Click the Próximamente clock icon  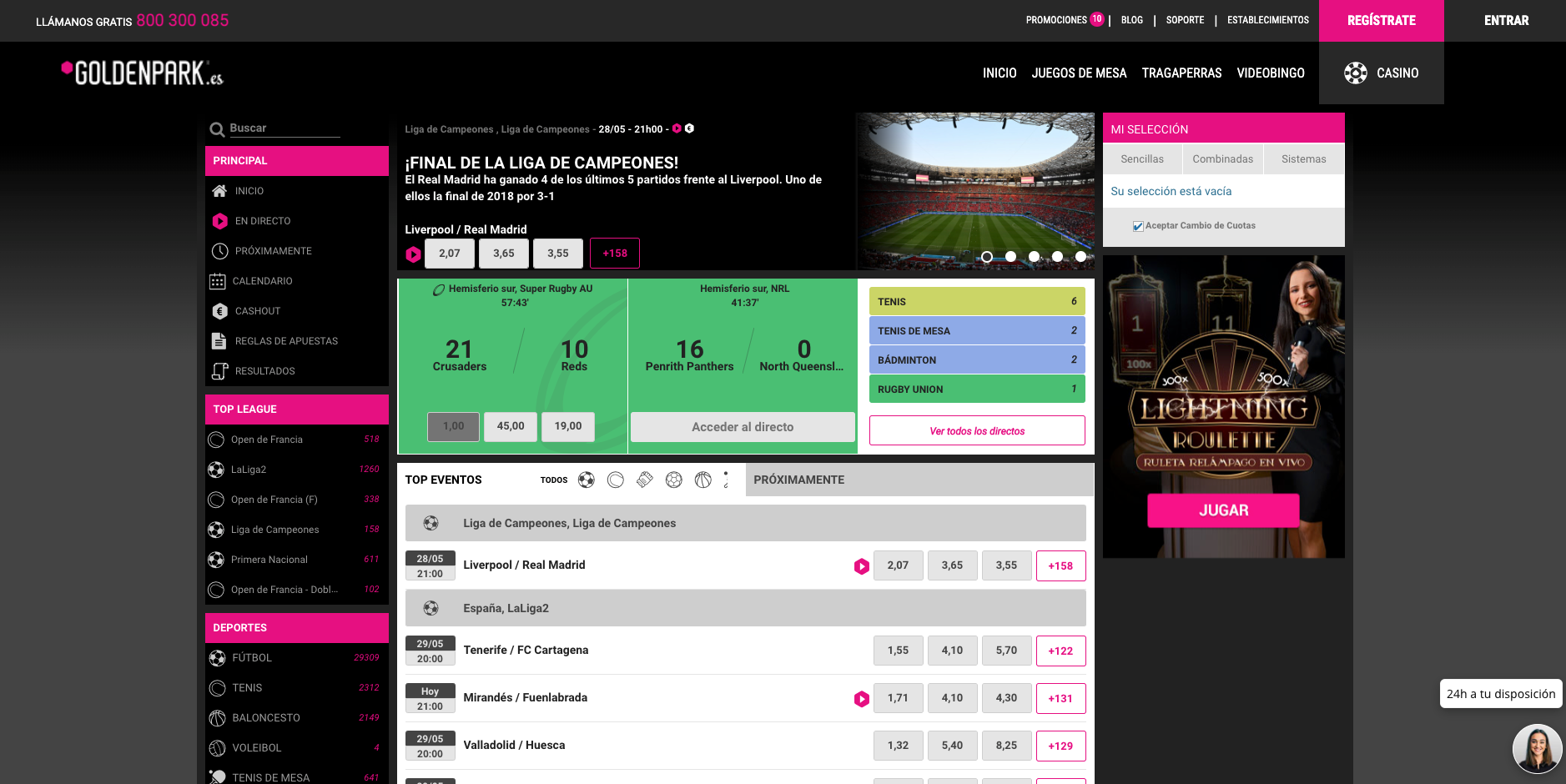point(219,251)
